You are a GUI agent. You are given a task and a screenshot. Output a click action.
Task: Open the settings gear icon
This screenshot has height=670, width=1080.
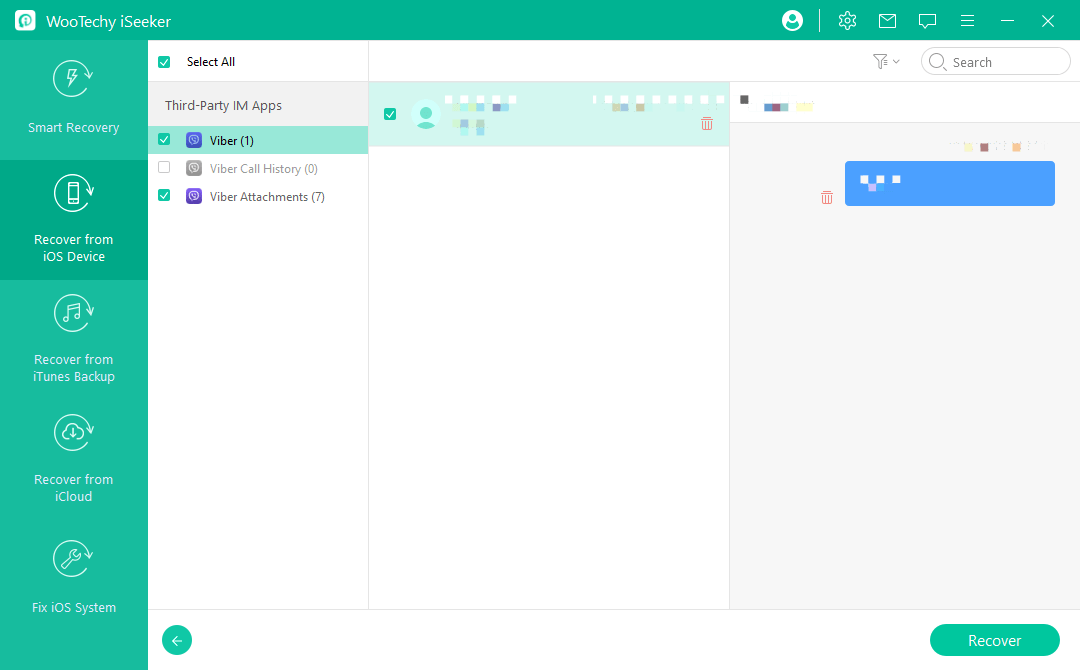click(847, 20)
